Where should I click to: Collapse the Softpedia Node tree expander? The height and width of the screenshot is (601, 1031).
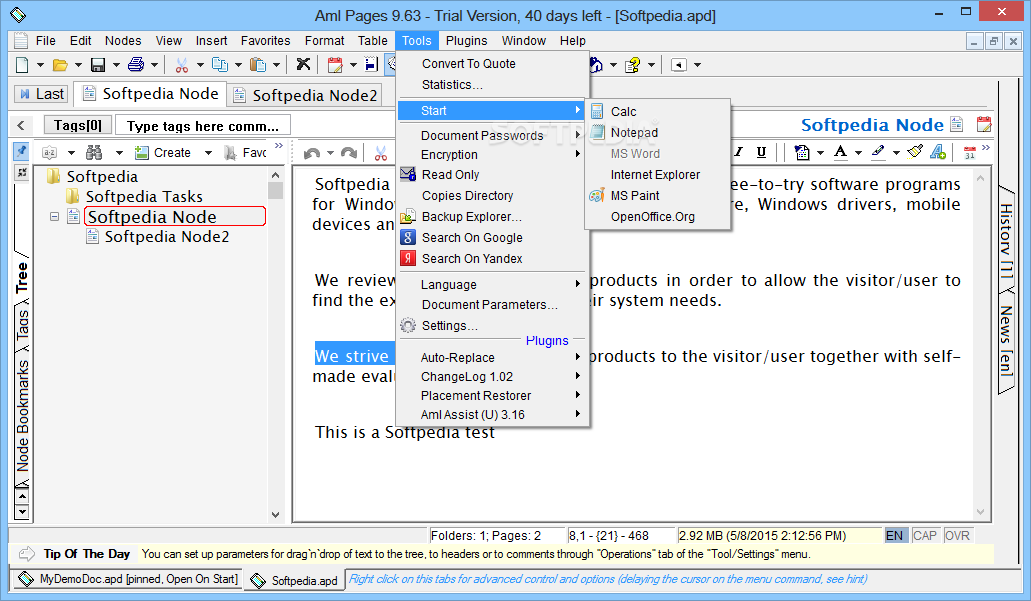(55, 216)
